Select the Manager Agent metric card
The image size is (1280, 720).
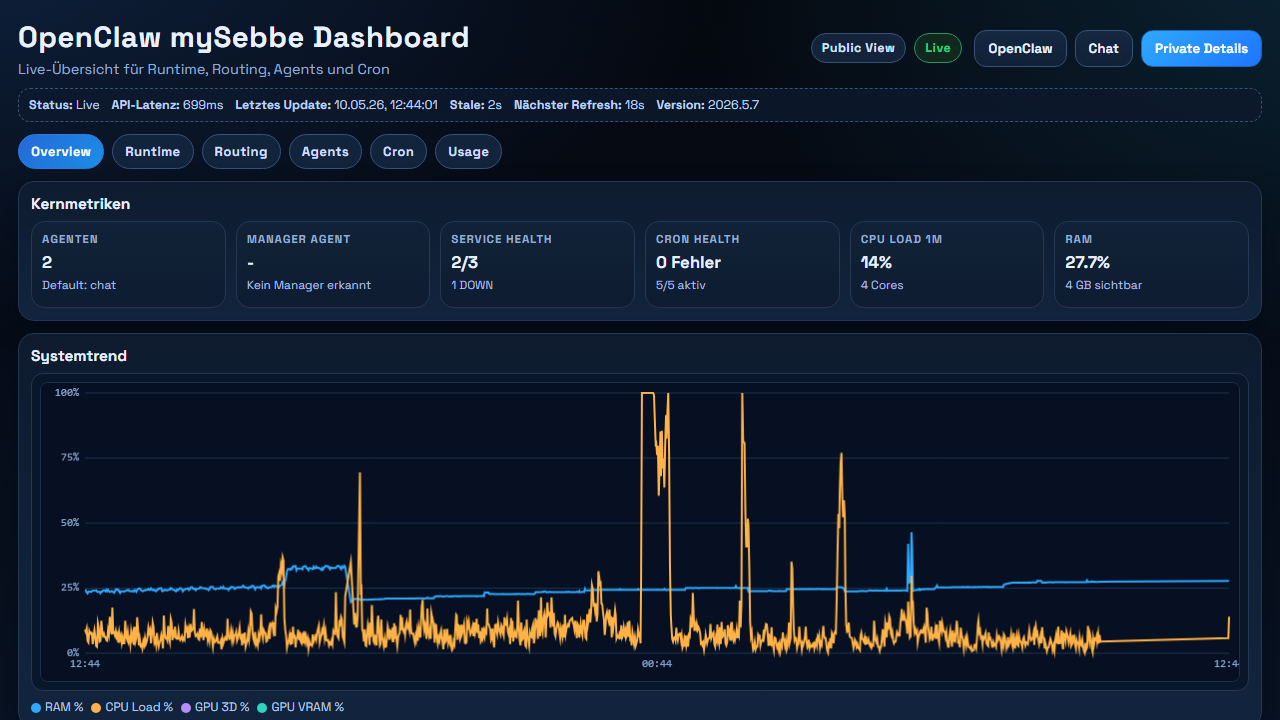[333, 264]
